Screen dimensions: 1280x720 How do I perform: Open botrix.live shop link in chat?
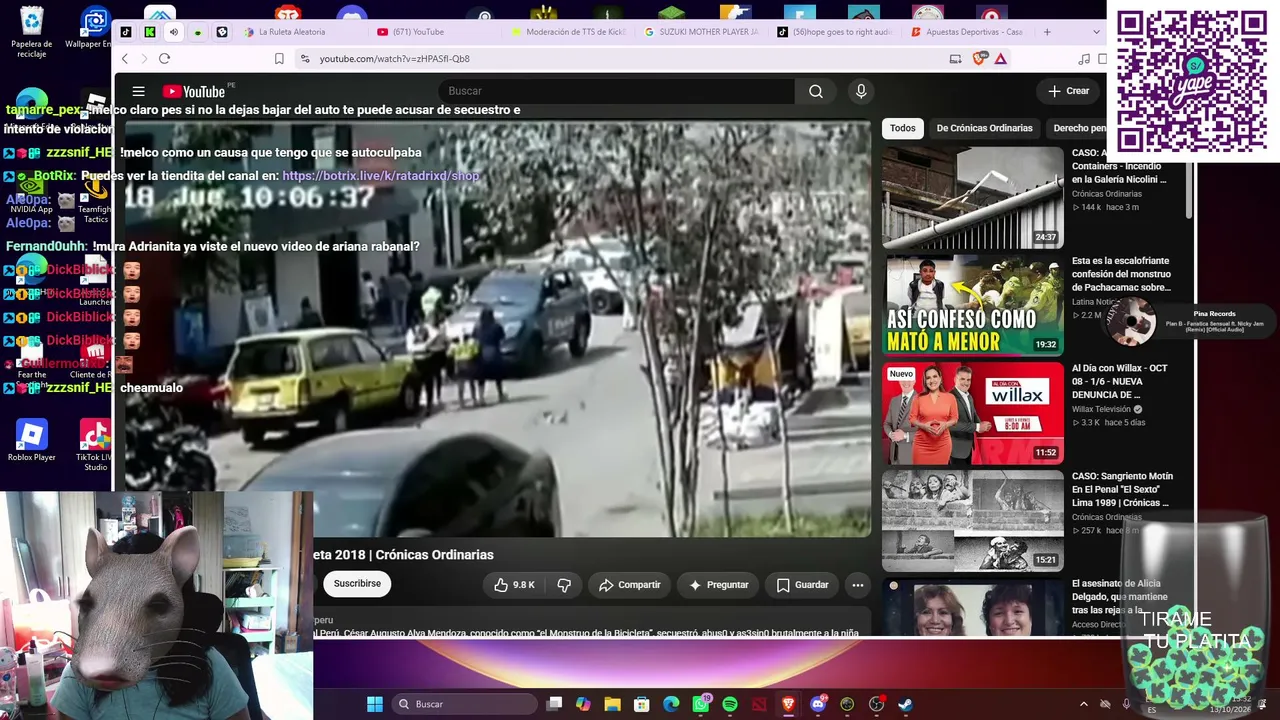380,176
